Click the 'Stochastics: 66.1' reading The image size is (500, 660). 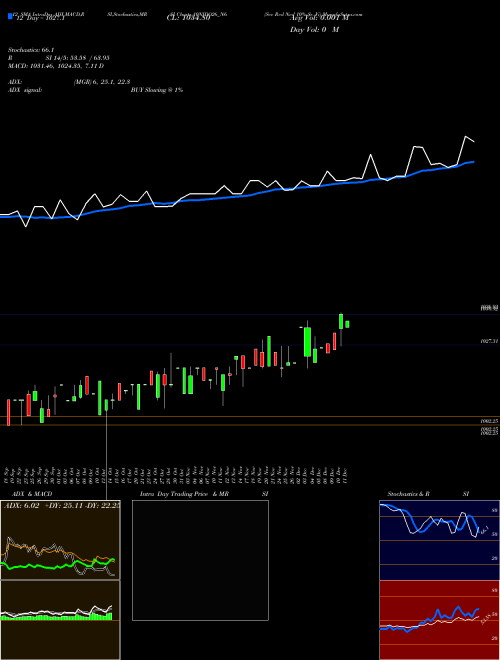pos(32,50)
